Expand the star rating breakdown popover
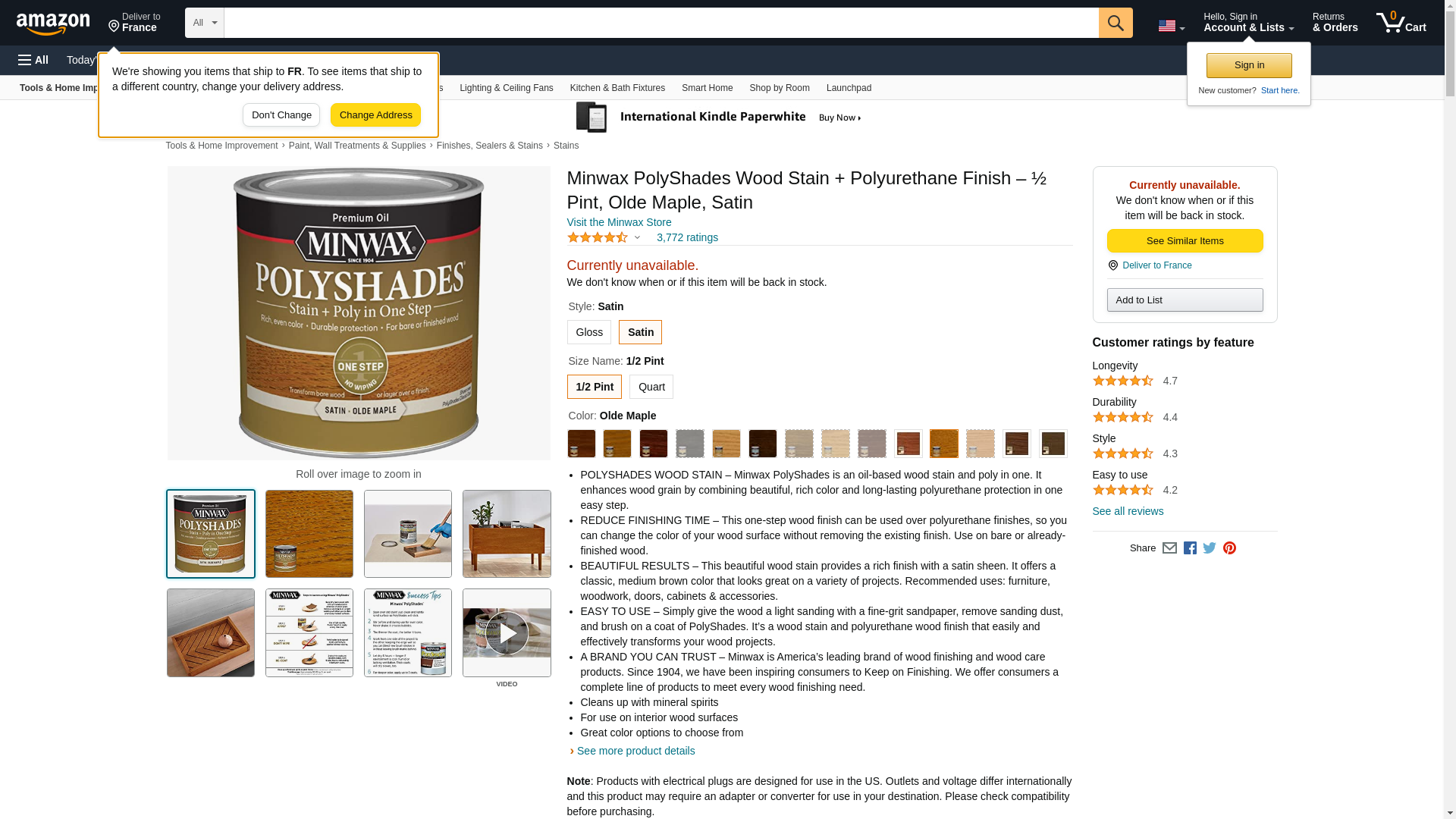Image resolution: width=1456 pixels, height=819 pixels. 637,238
